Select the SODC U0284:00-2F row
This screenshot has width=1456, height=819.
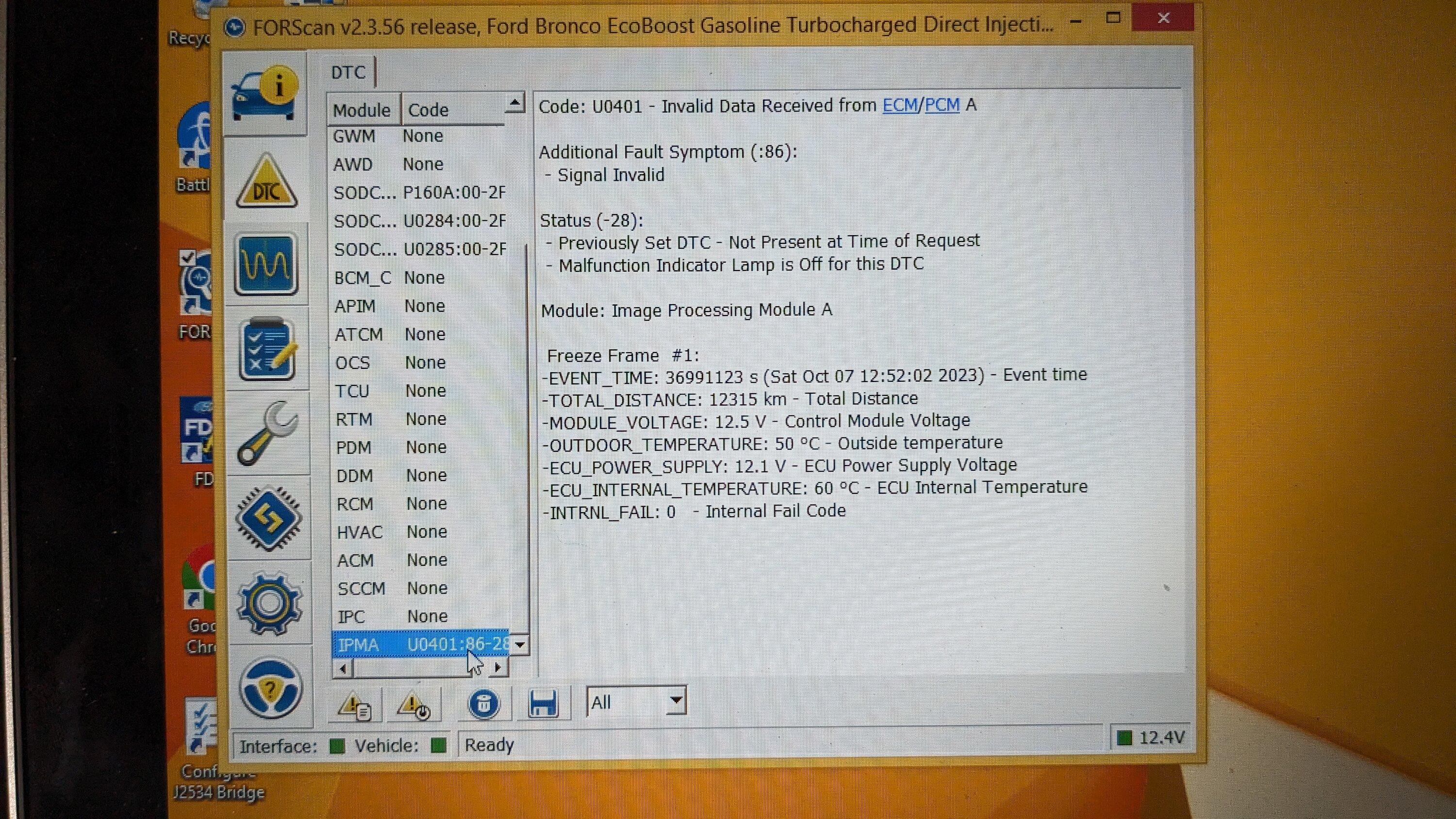[x=419, y=221]
